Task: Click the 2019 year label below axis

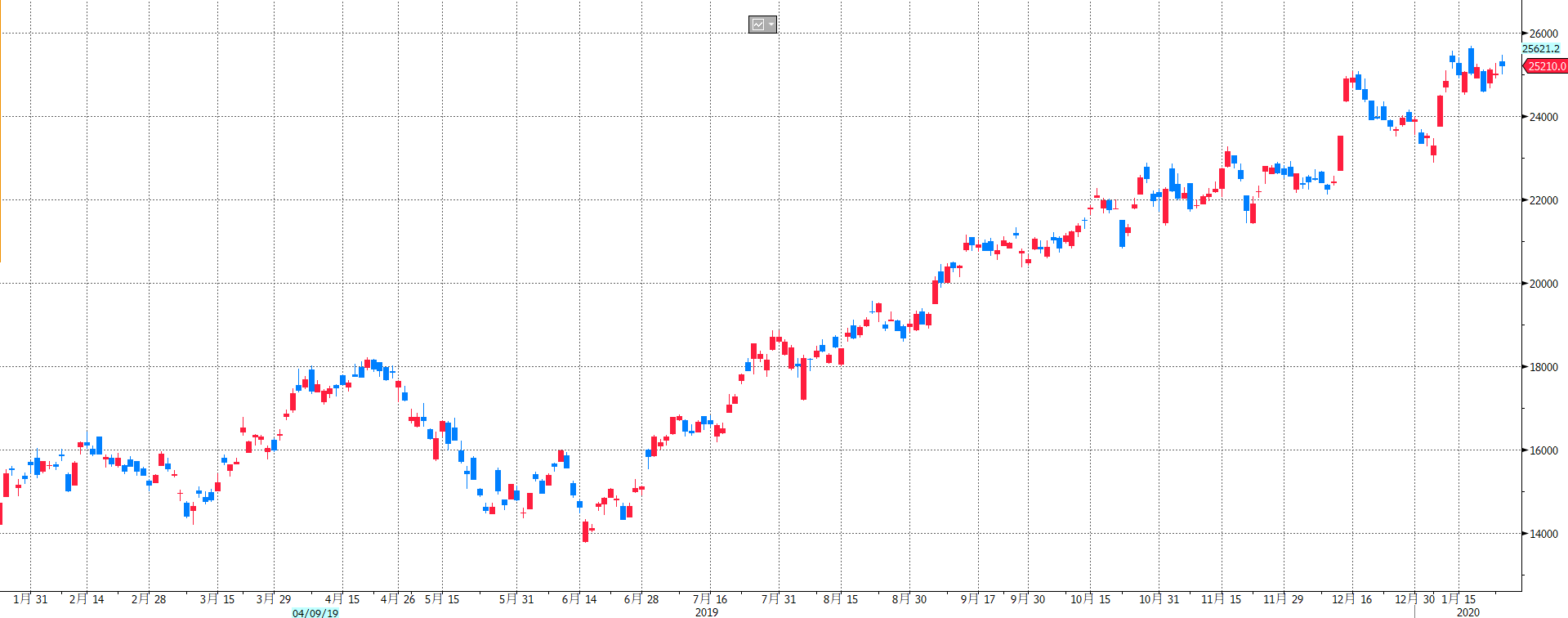Action: (x=707, y=612)
